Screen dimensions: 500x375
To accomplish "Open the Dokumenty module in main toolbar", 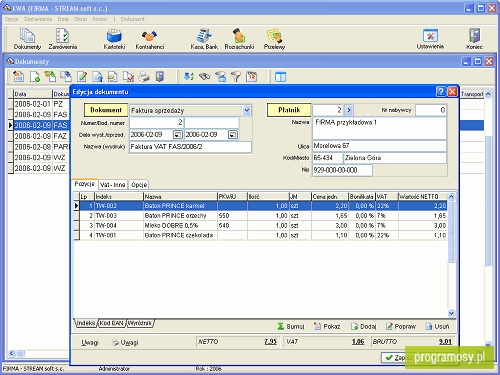I will point(27,39).
